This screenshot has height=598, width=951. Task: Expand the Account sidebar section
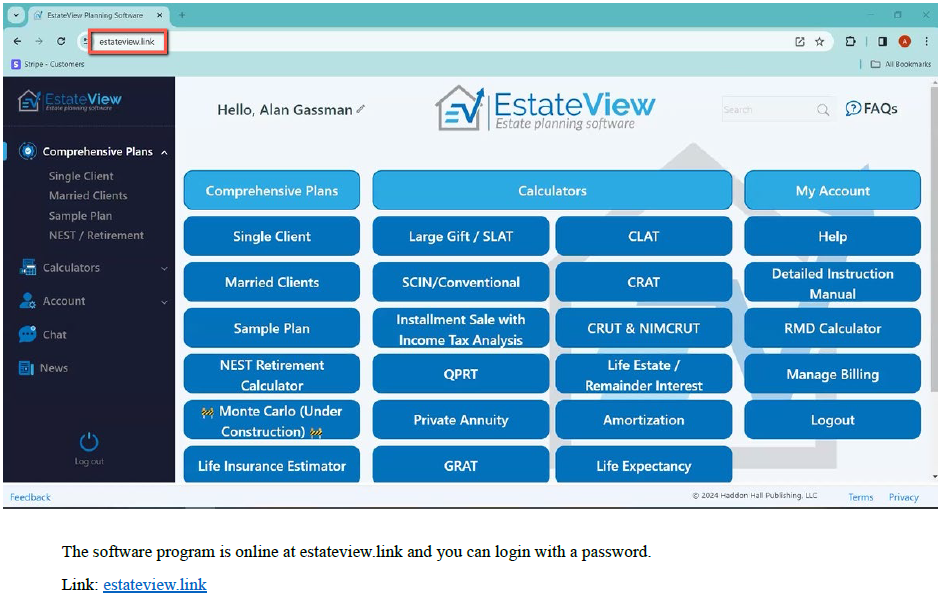[x=164, y=301]
